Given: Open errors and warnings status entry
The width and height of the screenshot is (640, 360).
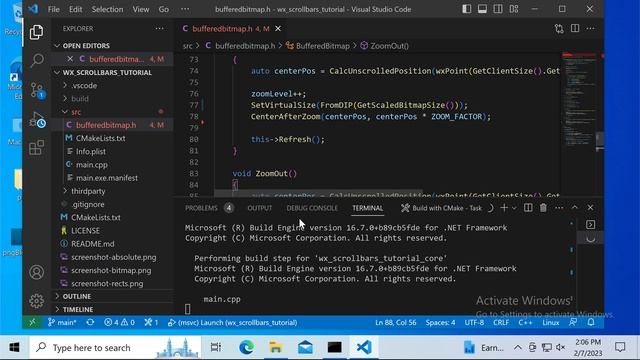Looking at the screenshot, I should [x=119, y=322].
